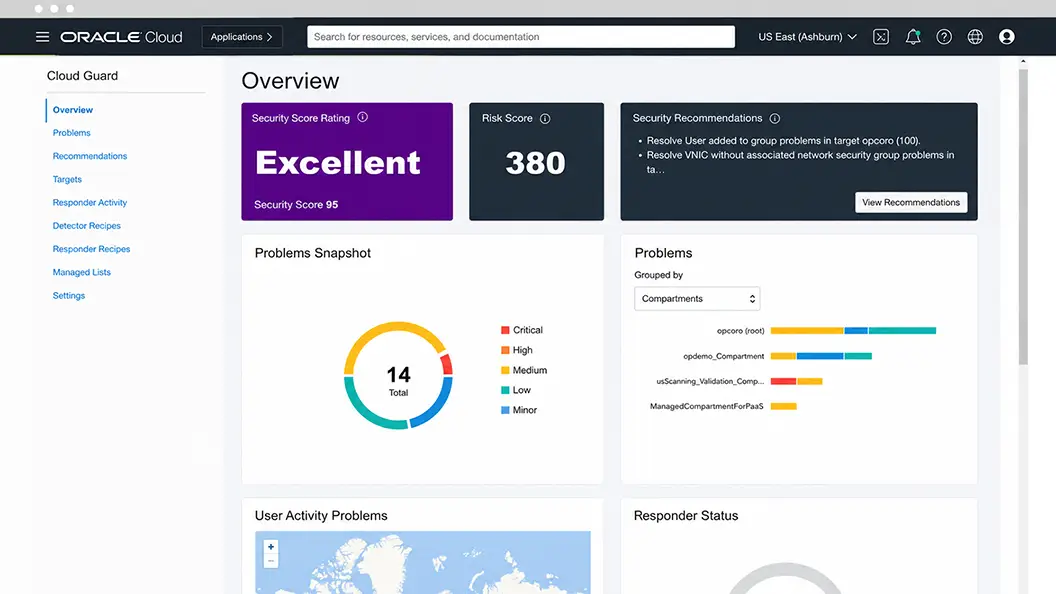This screenshot has width=1056, height=594.
Task: Show info for Security Score Rating
Action: pos(362,117)
